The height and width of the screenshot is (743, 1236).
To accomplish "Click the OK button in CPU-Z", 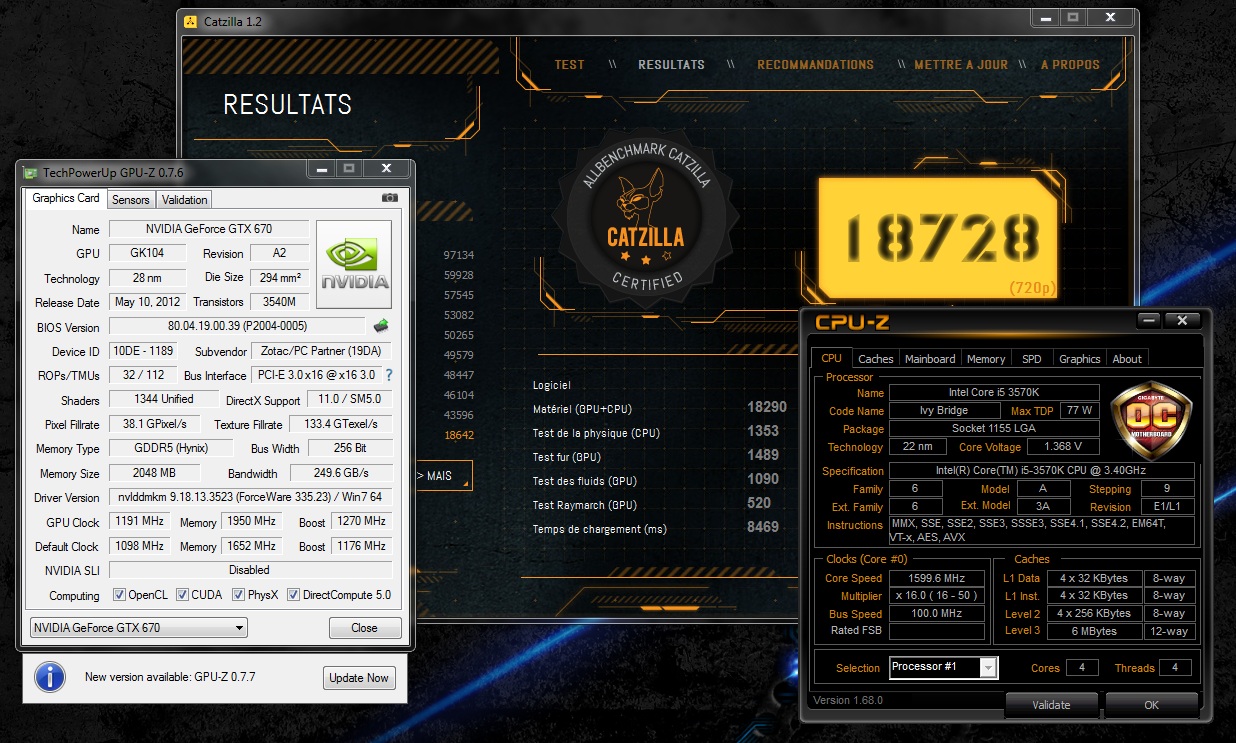I will point(1151,704).
